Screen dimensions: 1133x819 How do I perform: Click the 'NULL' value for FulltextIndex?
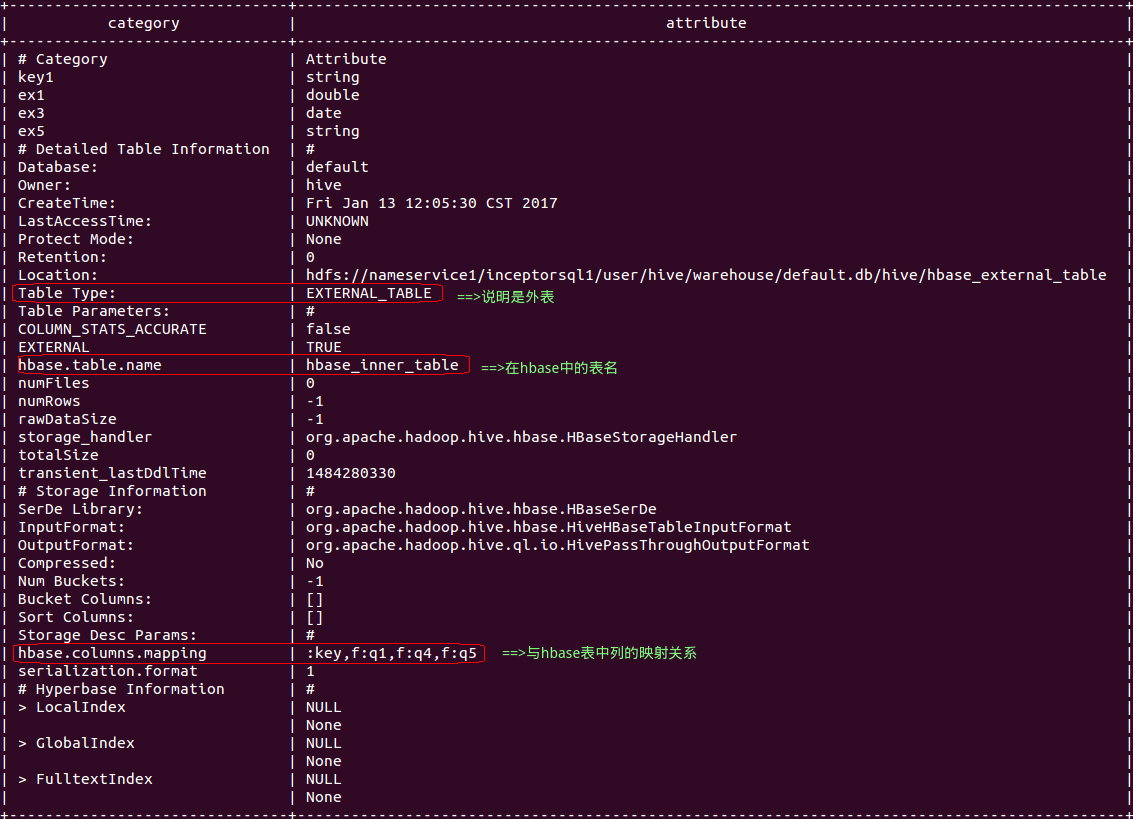click(x=324, y=779)
